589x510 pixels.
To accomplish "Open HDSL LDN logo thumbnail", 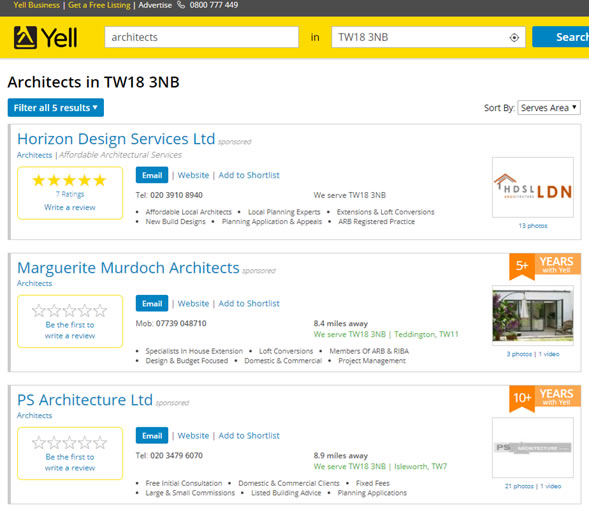I will pyautogui.click(x=533, y=187).
